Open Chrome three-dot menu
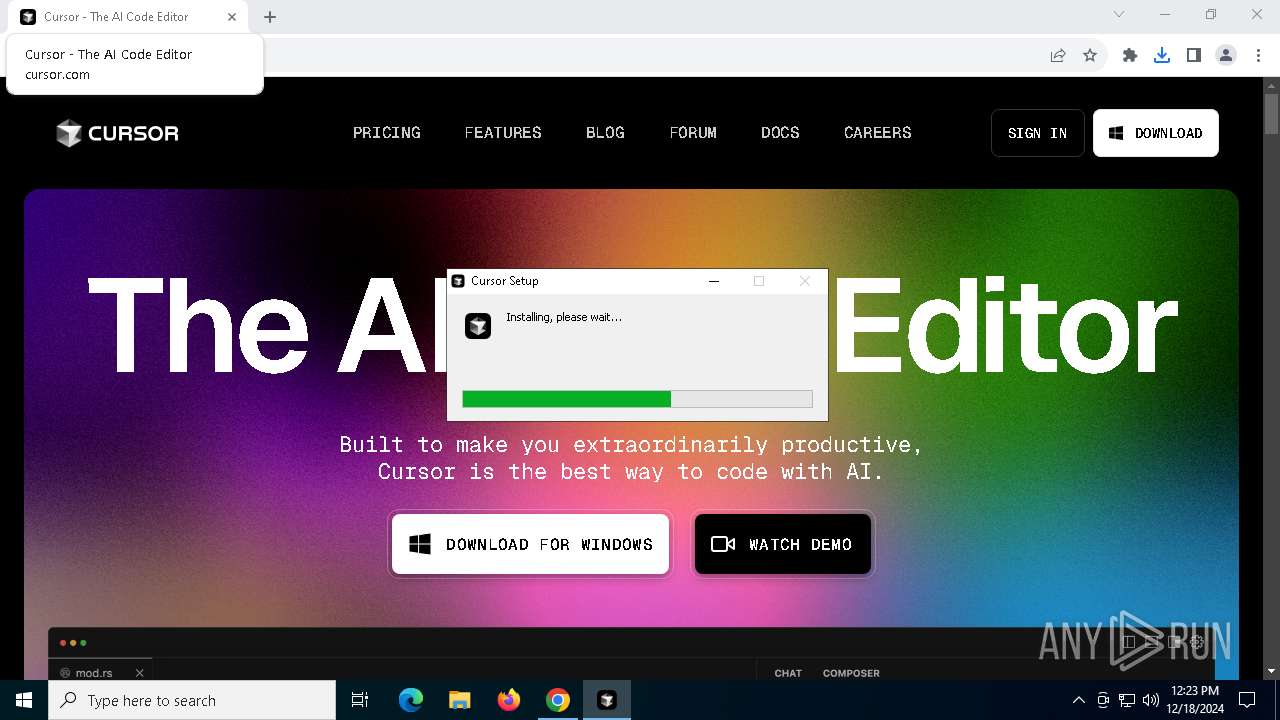Screen dimensions: 1280x720 (x=1256, y=55)
